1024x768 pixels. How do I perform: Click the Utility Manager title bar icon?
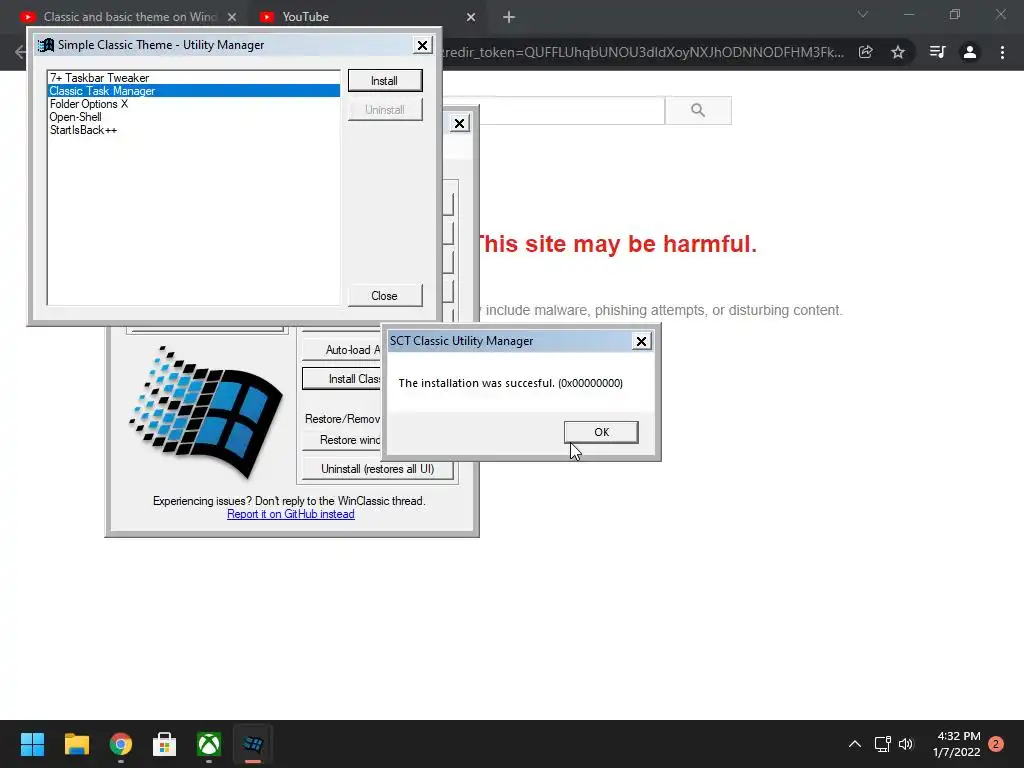[46, 45]
